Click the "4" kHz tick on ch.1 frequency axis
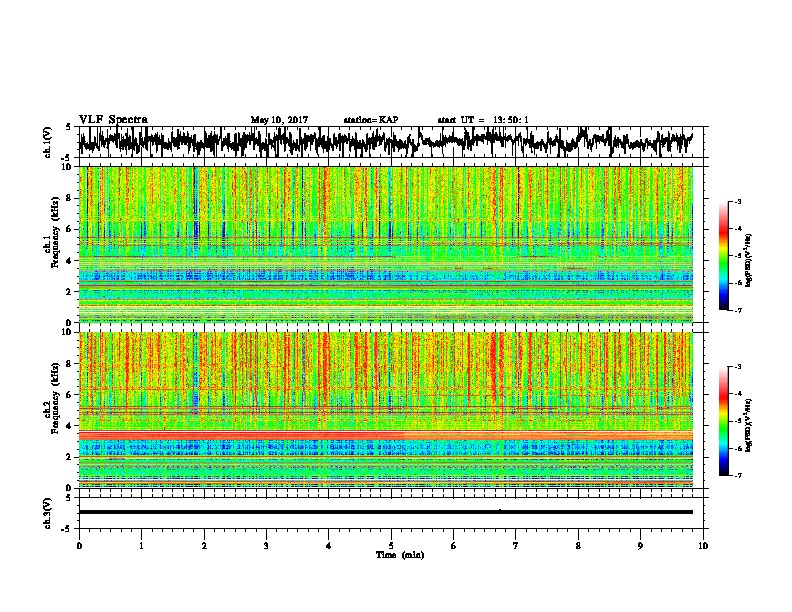Image resolution: width=792 pixels, height=612 pixels. (x=70, y=261)
